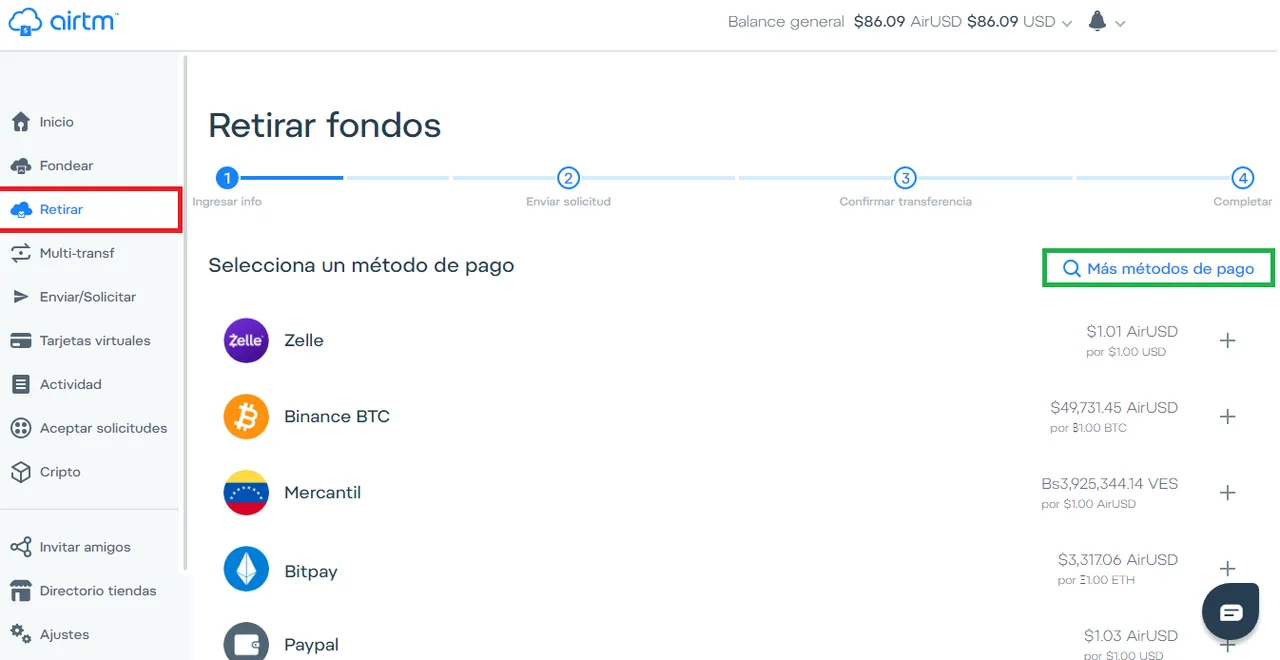Click the Aceptar solicitudes icon

20,428
